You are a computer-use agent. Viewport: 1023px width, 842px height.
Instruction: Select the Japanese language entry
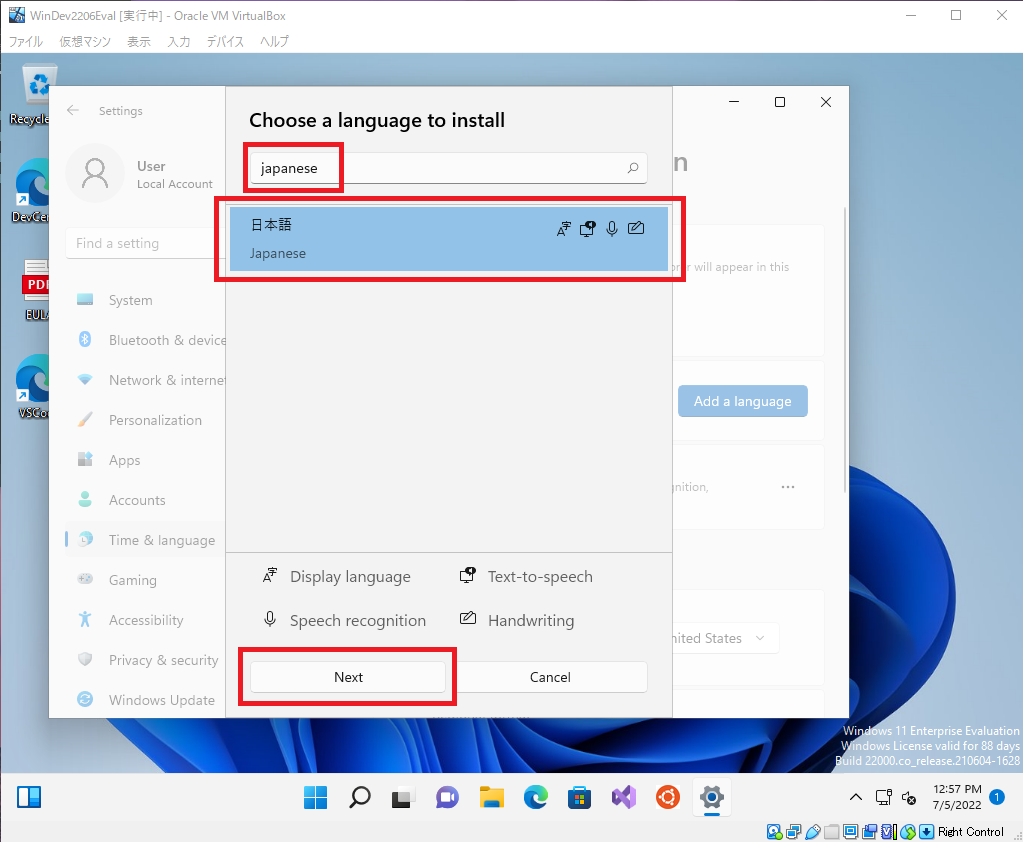point(448,239)
